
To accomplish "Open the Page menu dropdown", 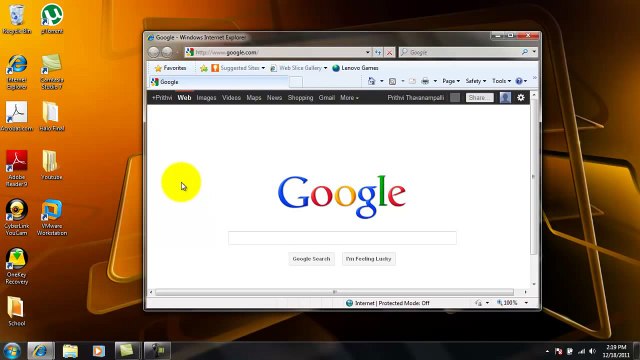I will pyautogui.click(x=451, y=81).
